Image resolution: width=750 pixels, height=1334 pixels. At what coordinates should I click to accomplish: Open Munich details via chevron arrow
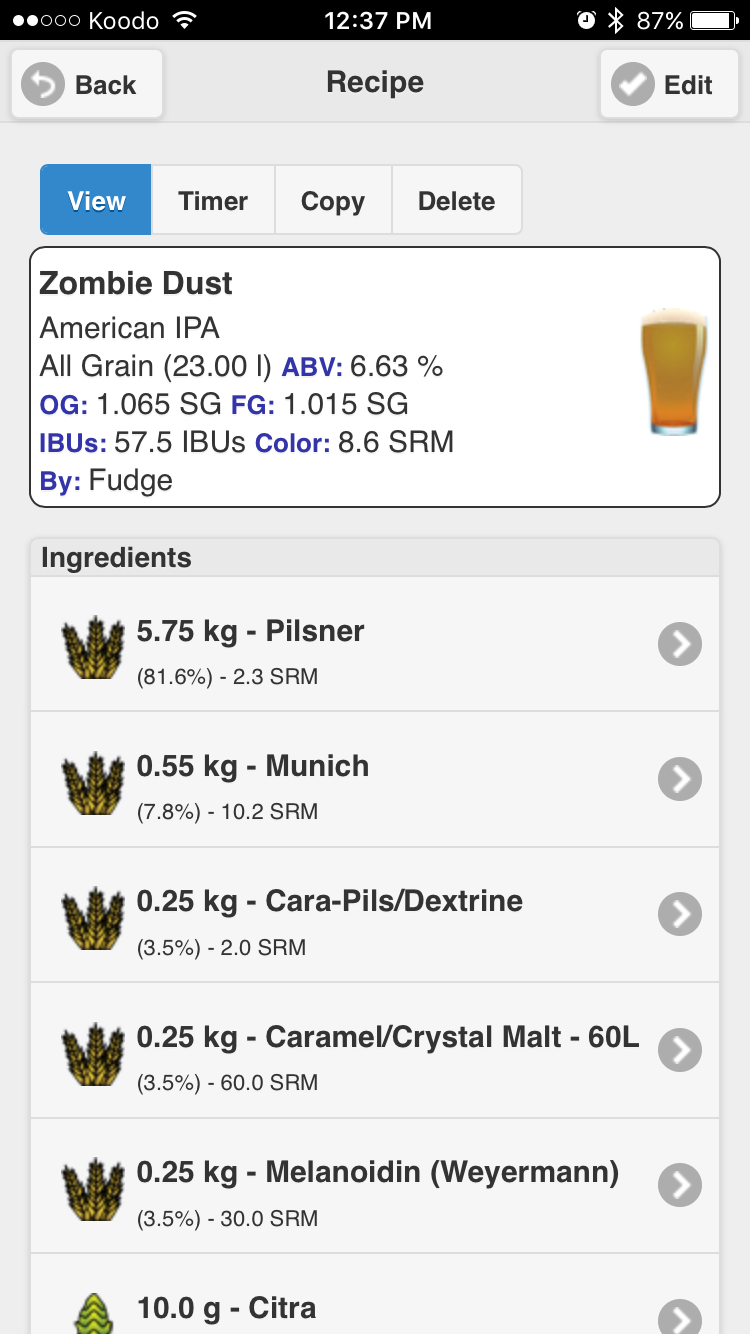[680, 780]
